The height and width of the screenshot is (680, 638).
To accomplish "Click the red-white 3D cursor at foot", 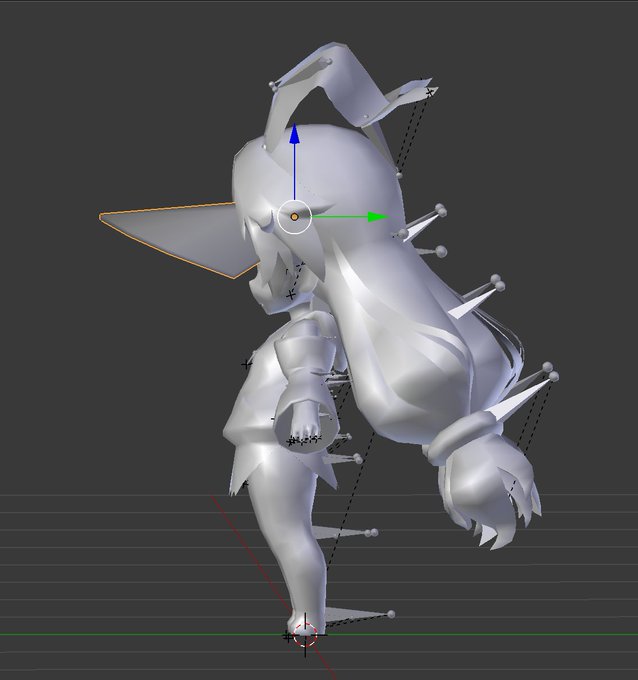I will (305, 634).
